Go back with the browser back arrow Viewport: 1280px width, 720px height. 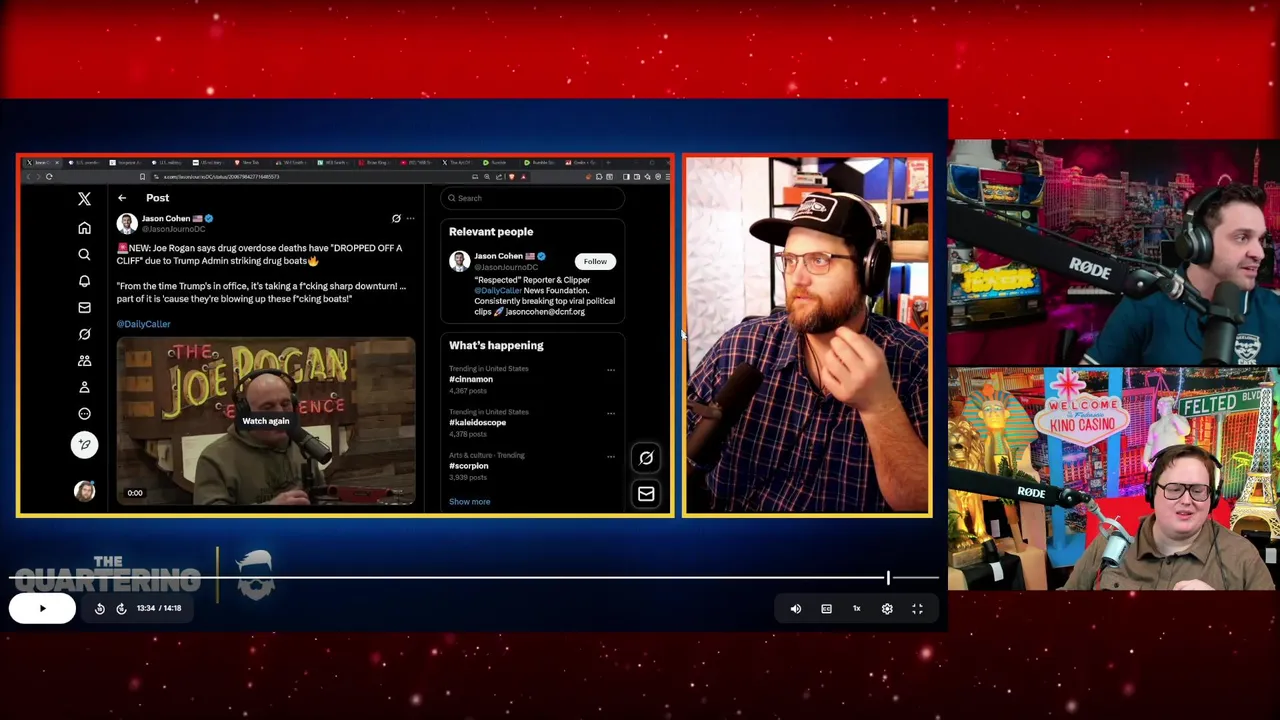click(27, 177)
